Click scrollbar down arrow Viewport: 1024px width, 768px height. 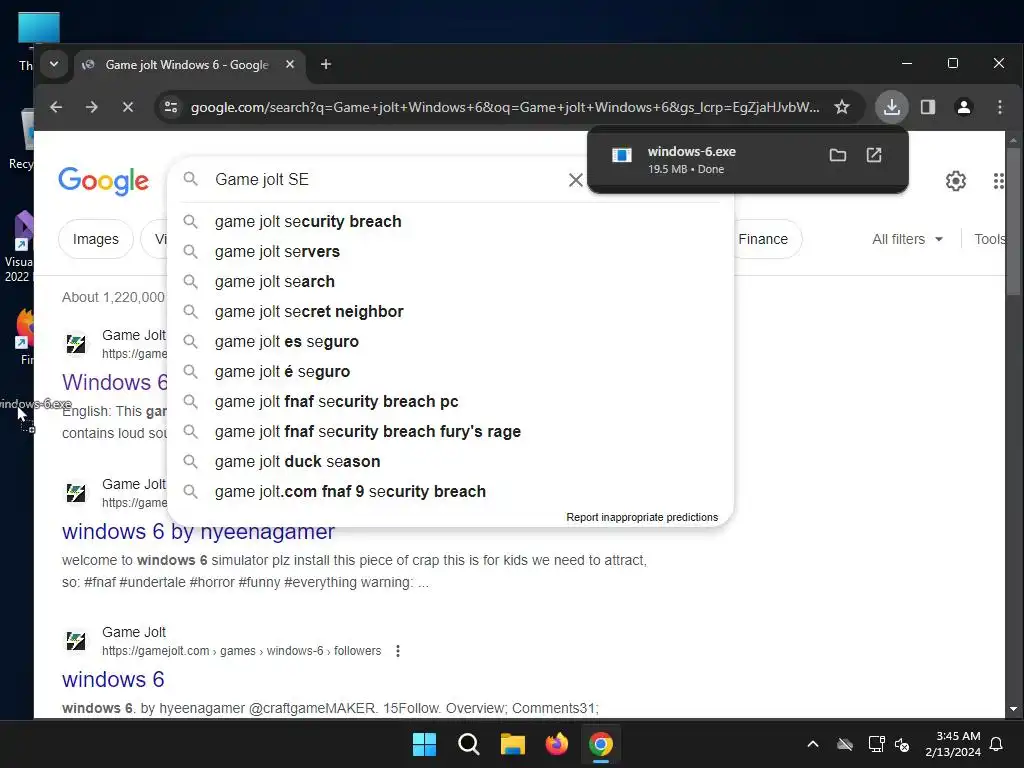pyautogui.click(x=1013, y=709)
